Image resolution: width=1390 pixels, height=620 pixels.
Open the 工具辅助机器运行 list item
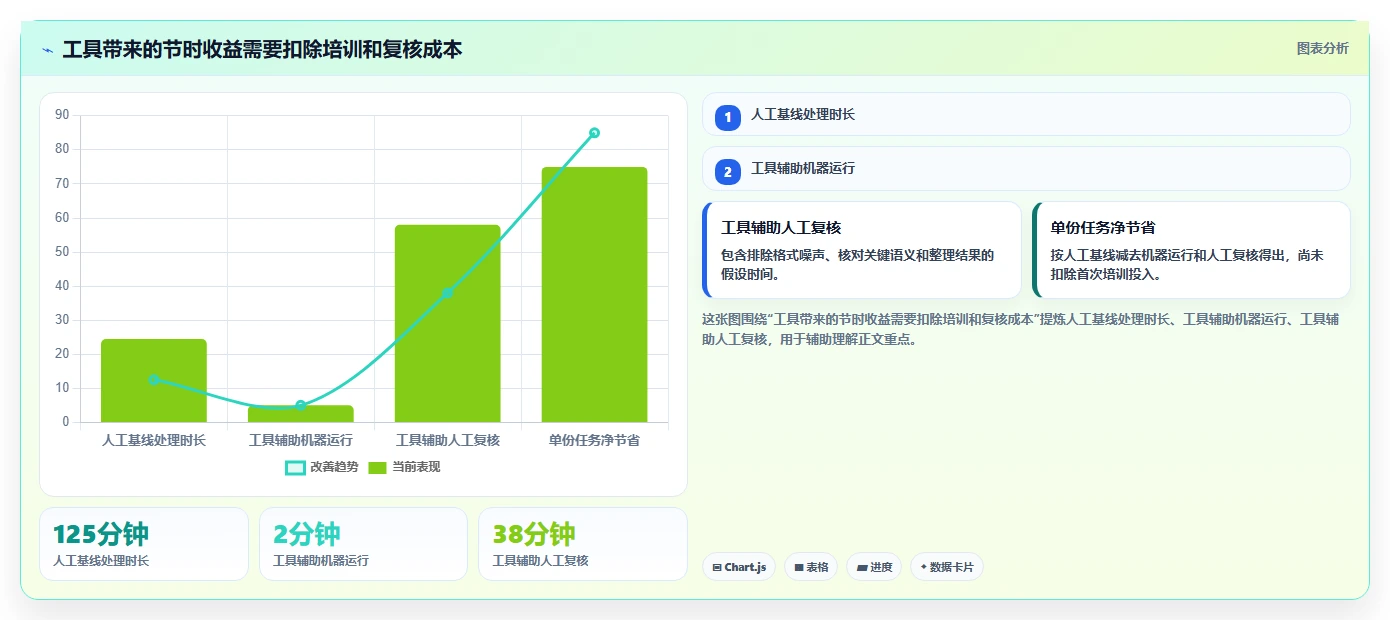coord(1026,168)
